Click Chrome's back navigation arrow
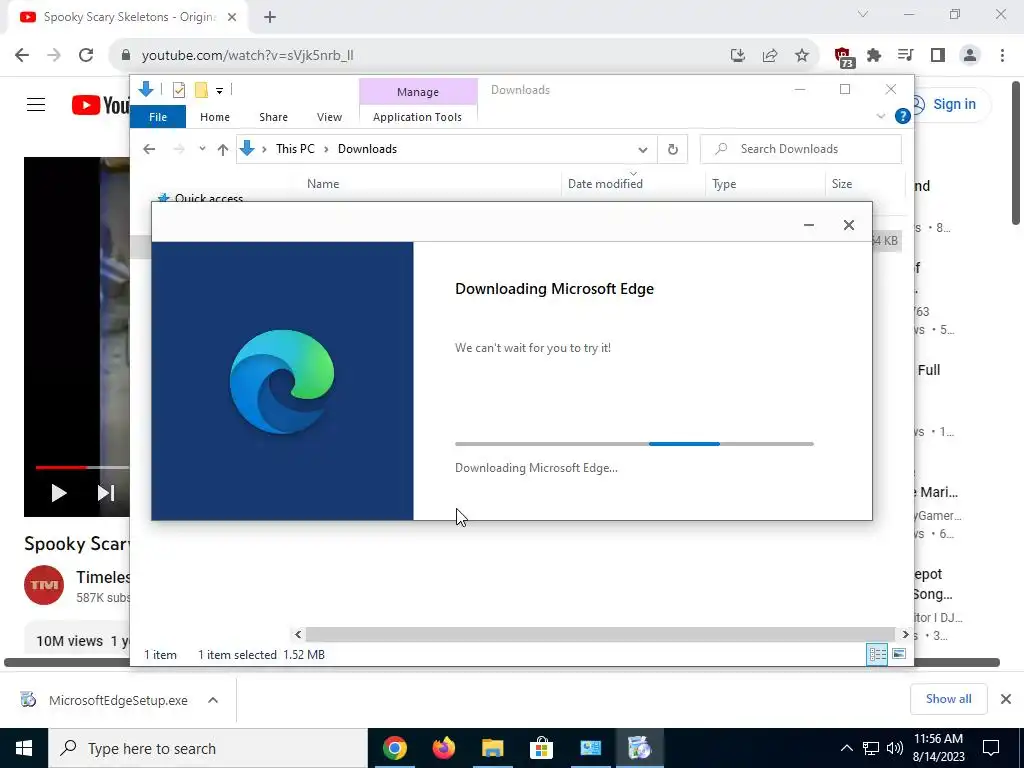The height and width of the screenshot is (768, 1024). (x=22, y=55)
